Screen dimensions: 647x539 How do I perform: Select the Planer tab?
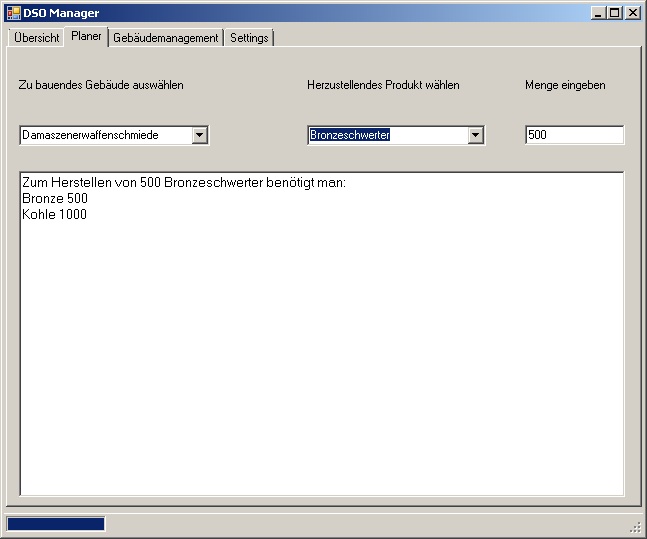(x=86, y=36)
